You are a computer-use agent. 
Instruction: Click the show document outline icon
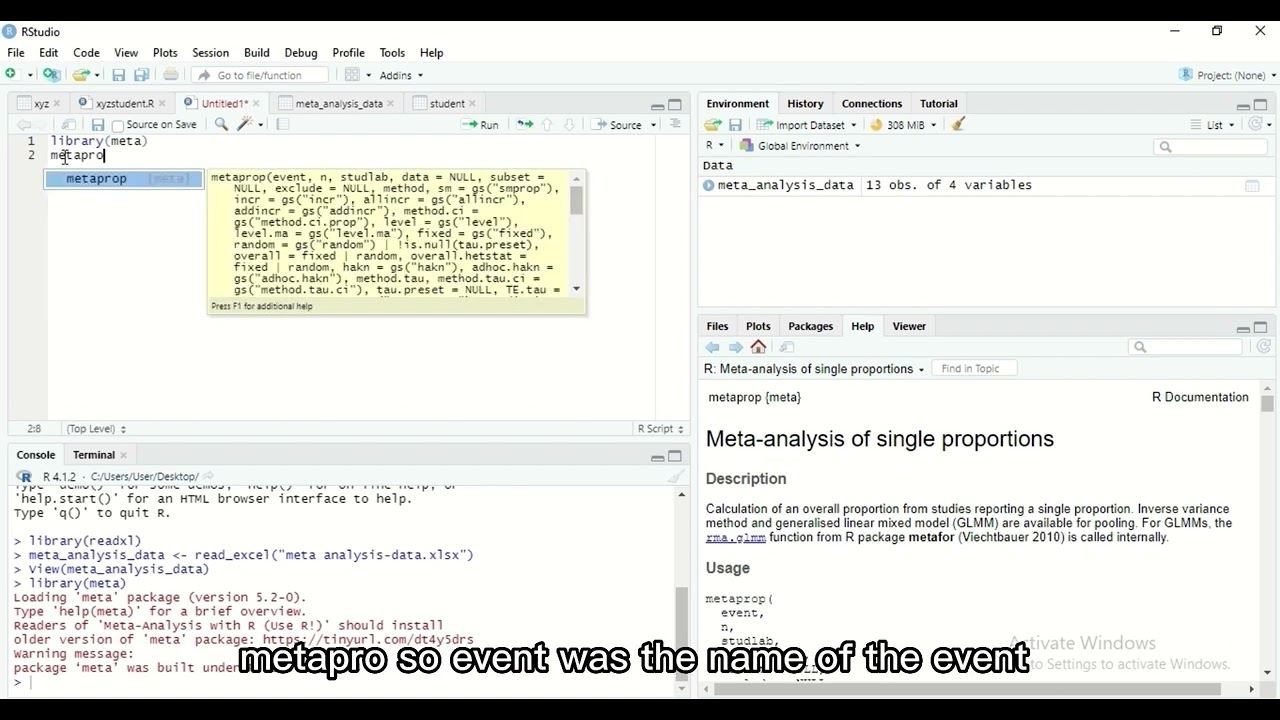tap(675, 125)
